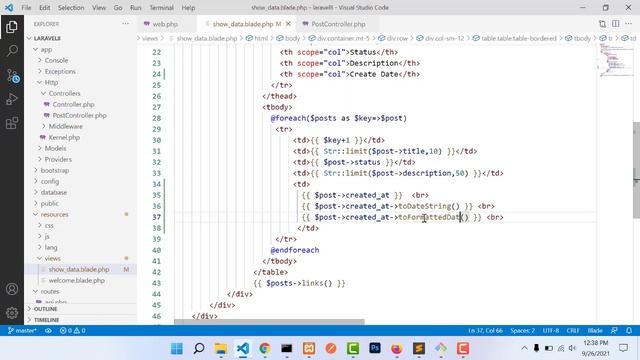Open welcome.blade.php file

[76, 280]
